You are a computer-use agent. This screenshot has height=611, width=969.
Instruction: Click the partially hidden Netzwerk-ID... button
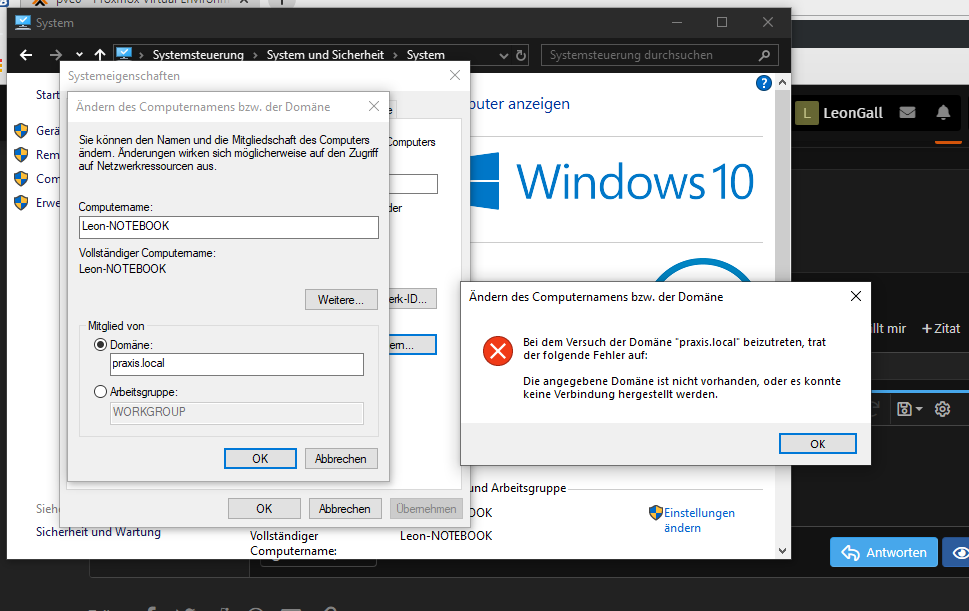[x=413, y=299]
